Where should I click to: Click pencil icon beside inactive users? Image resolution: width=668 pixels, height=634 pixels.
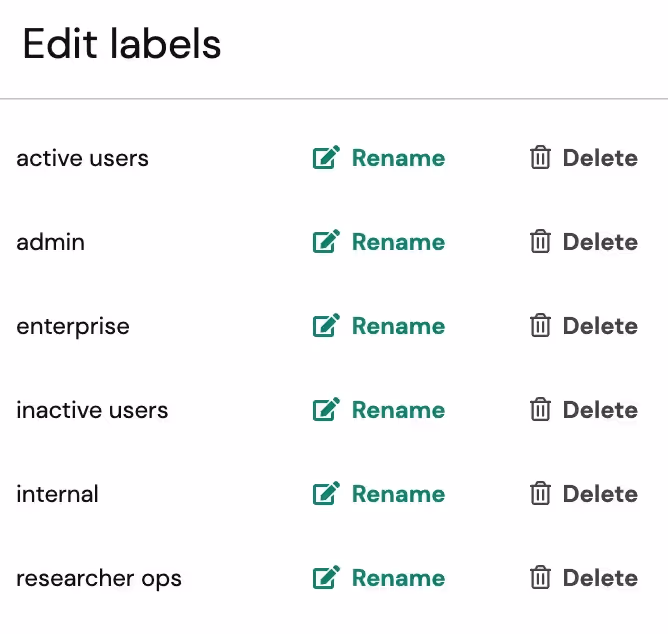(x=326, y=409)
